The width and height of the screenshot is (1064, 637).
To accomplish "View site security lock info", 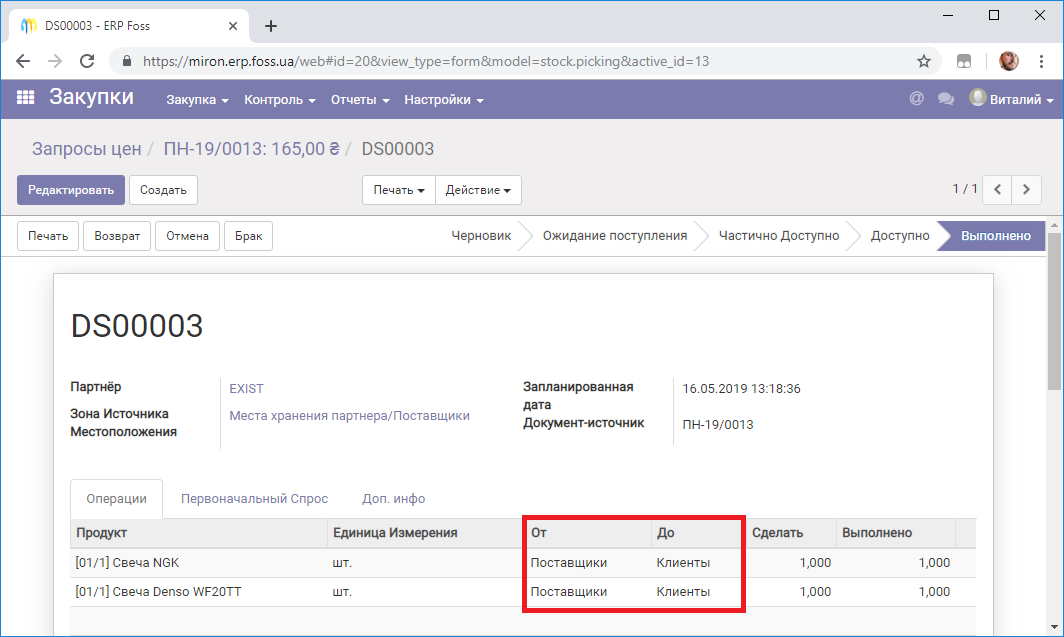I will (x=127, y=61).
